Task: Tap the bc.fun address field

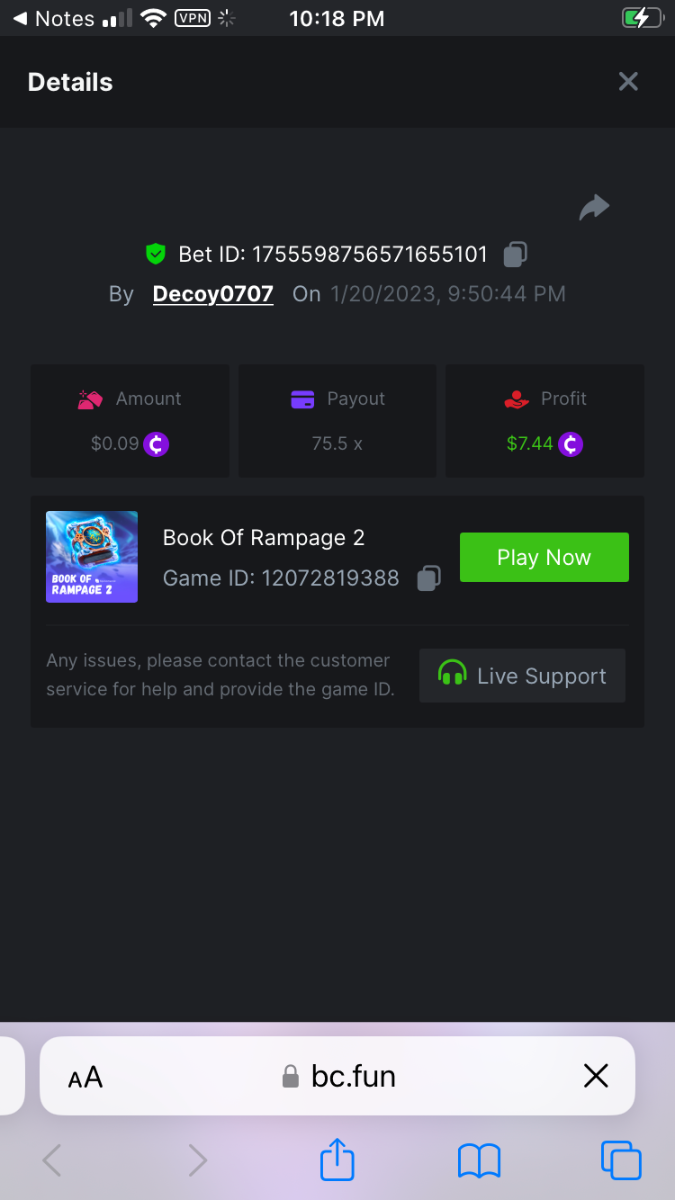Action: point(340,1076)
